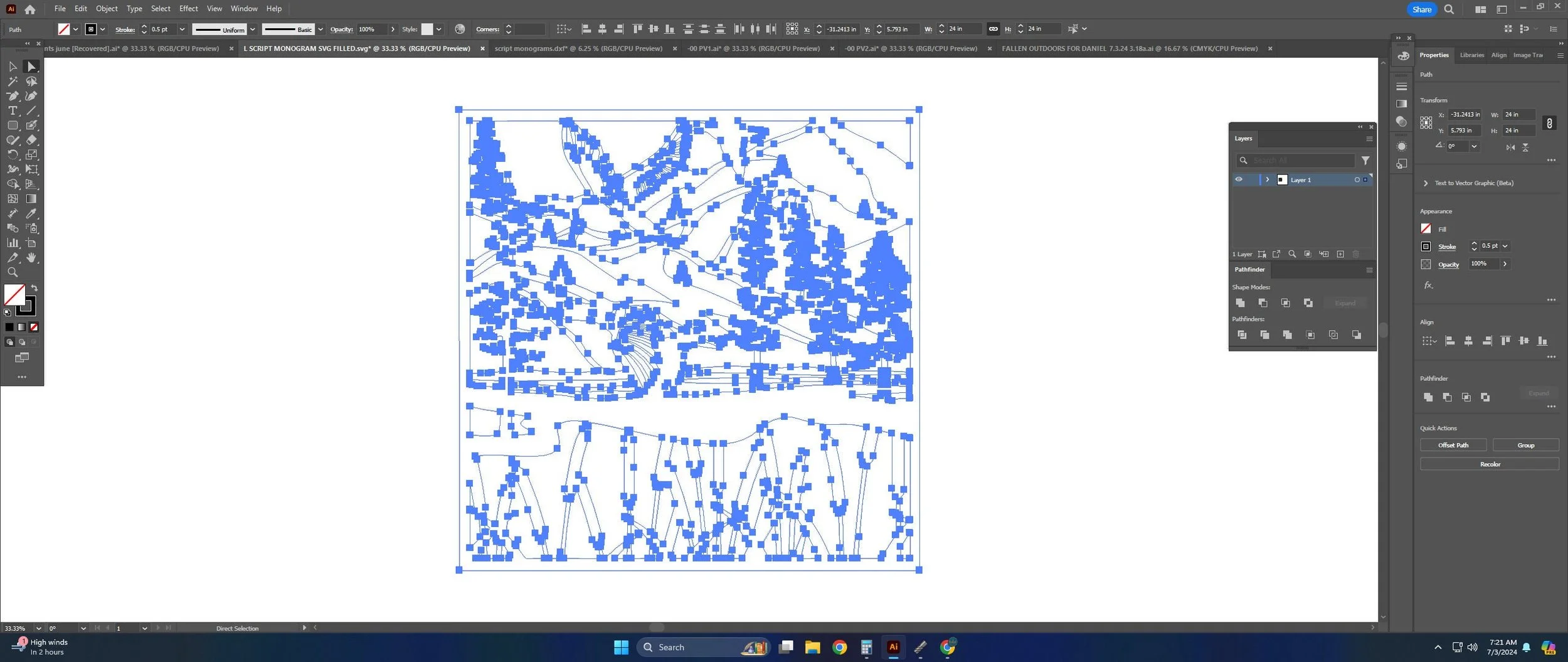Choose the Scale tool
Viewport: 1568px width, 662px height.
tap(31, 154)
